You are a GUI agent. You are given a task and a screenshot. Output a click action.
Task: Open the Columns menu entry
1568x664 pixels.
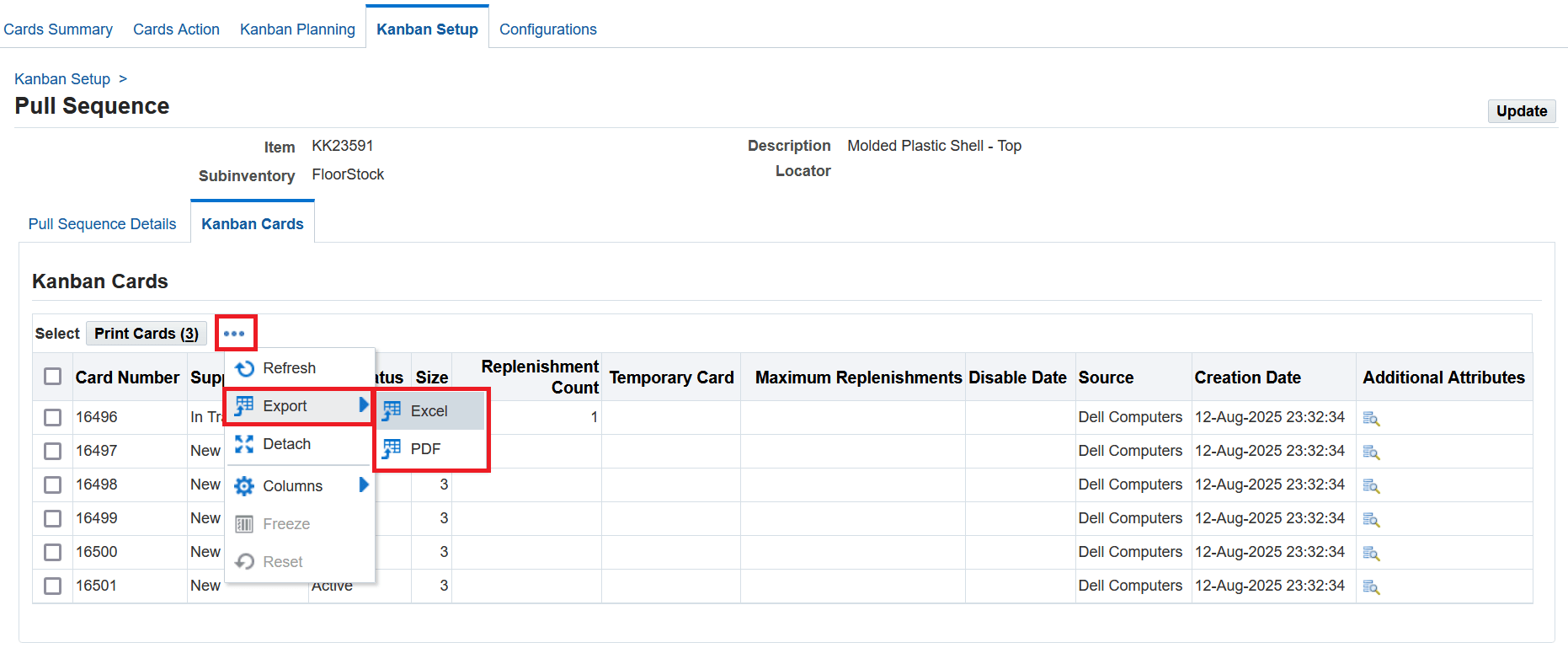tap(292, 486)
